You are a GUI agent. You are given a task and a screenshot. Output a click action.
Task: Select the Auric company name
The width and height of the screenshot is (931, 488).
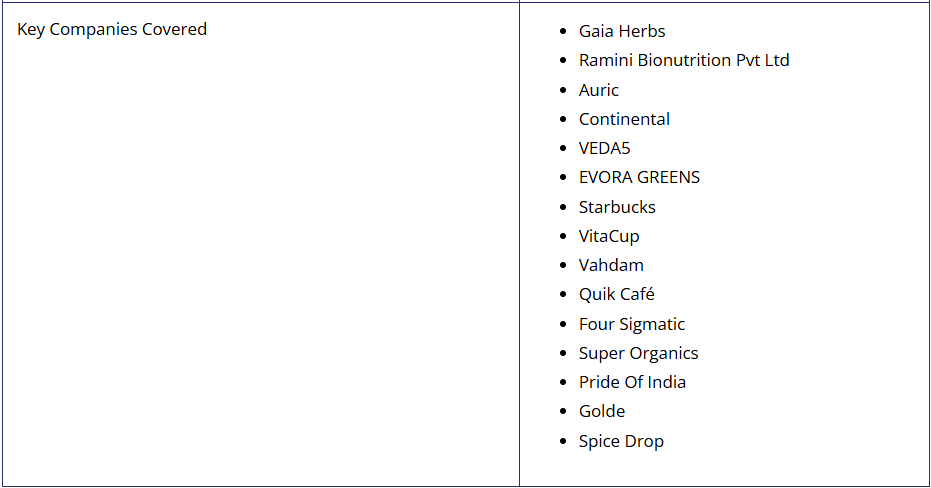598,90
